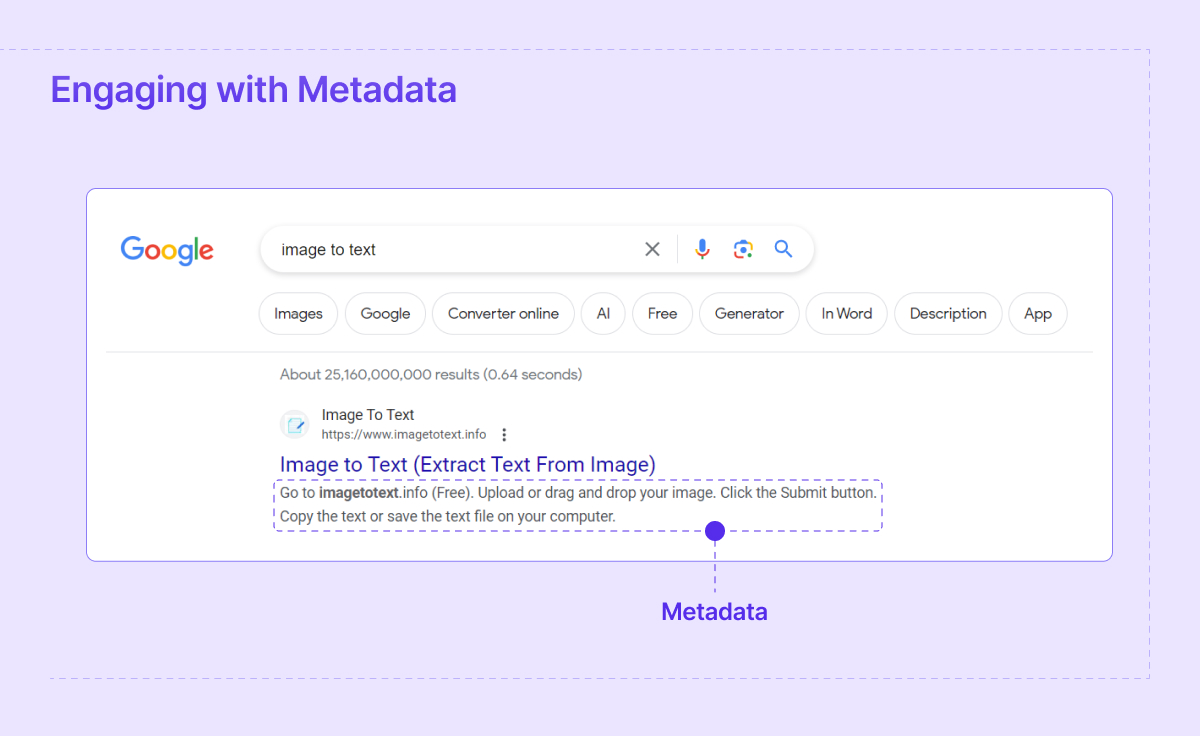Select the Description filter chip
Viewport: 1200px width, 736px height.
pos(948,313)
